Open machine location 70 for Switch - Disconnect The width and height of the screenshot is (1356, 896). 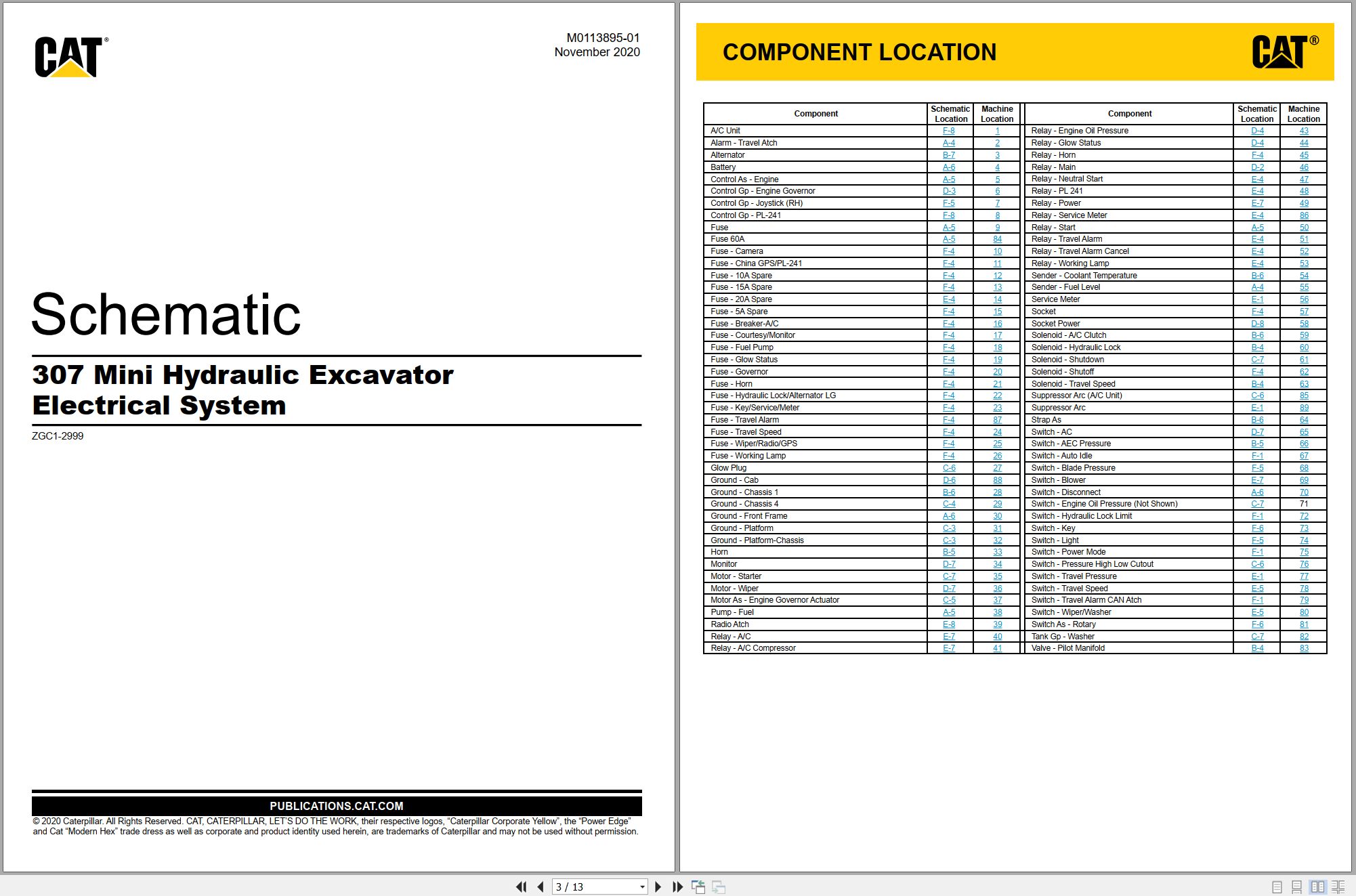[1304, 492]
